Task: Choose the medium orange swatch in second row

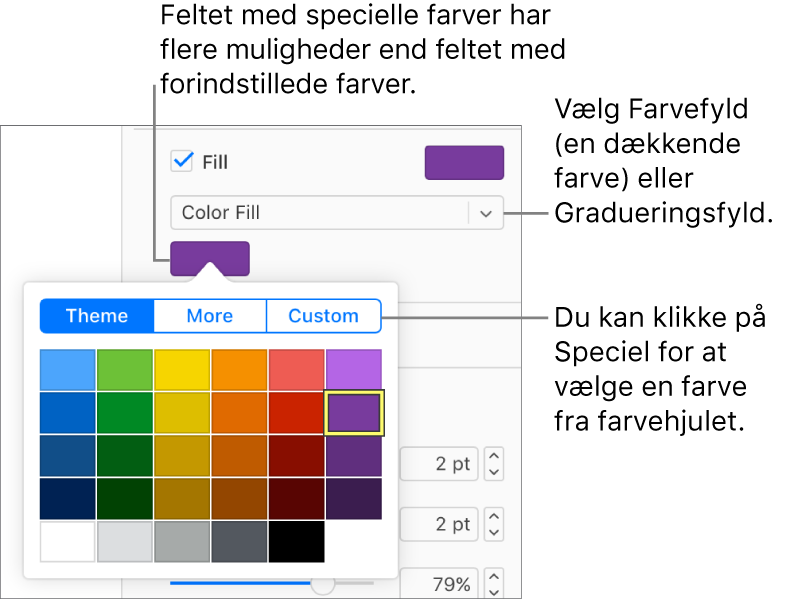Action: (x=239, y=413)
